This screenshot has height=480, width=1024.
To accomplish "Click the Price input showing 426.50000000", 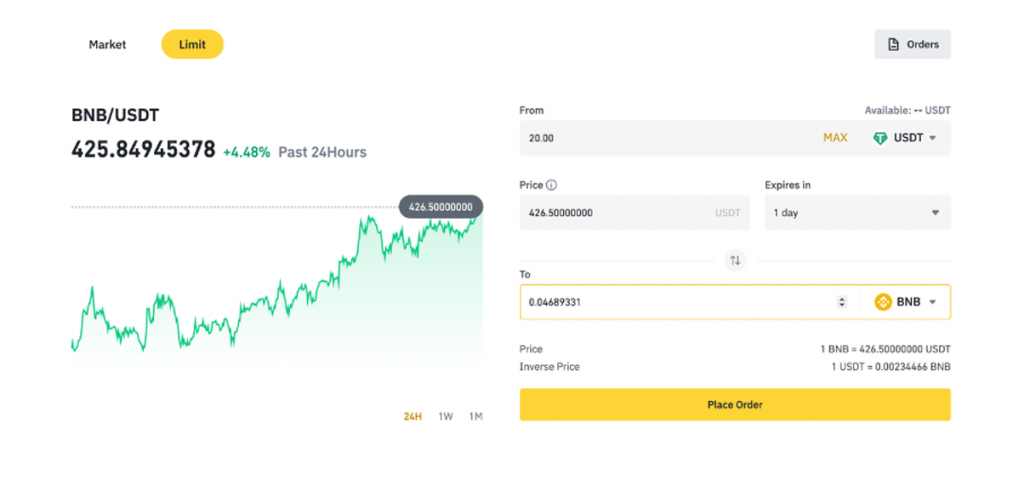I will click(x=620, y=213).
